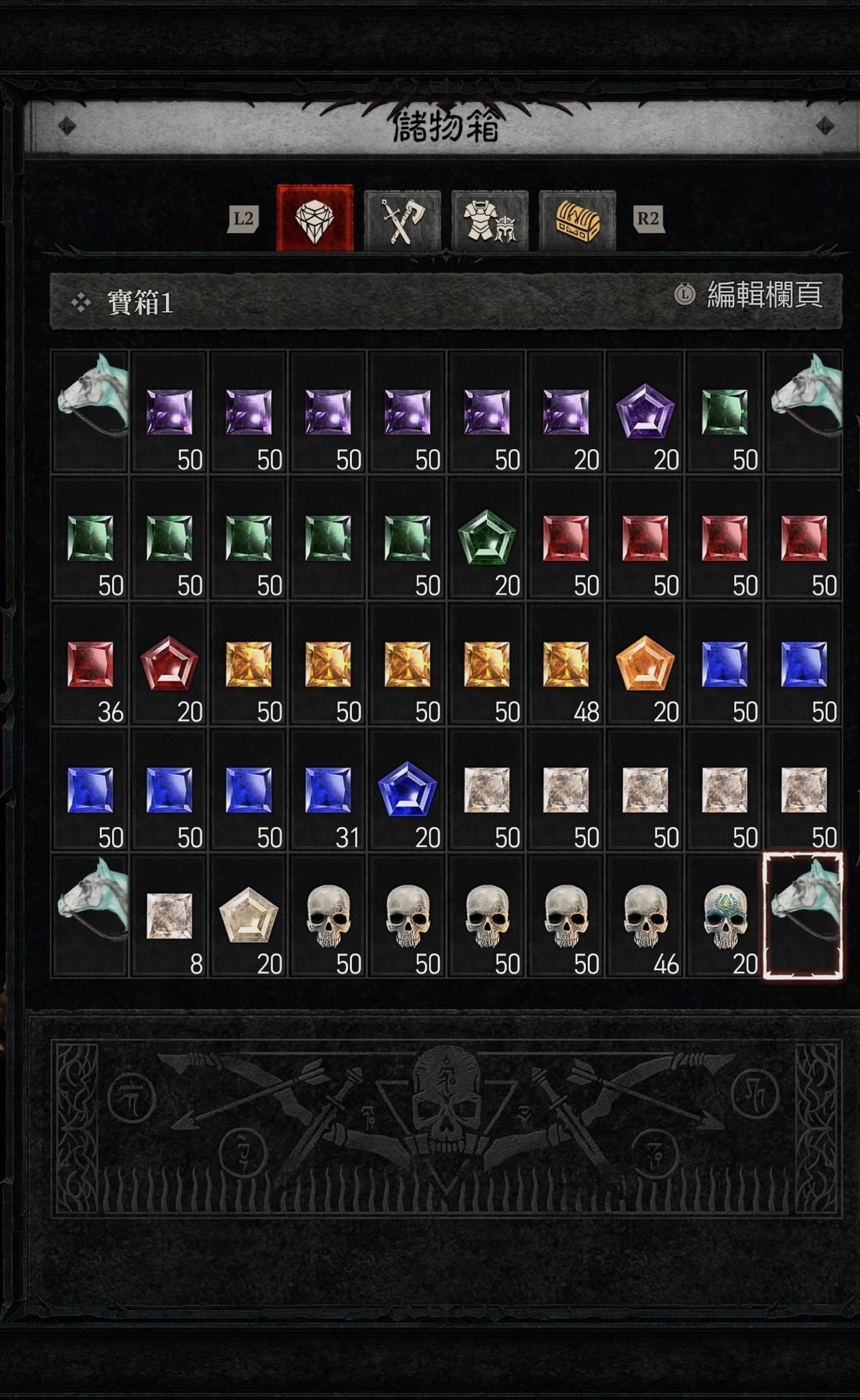
Task: Select the red pentagon ruby gem
Action: pyautogui.click(x=170, y=664)
